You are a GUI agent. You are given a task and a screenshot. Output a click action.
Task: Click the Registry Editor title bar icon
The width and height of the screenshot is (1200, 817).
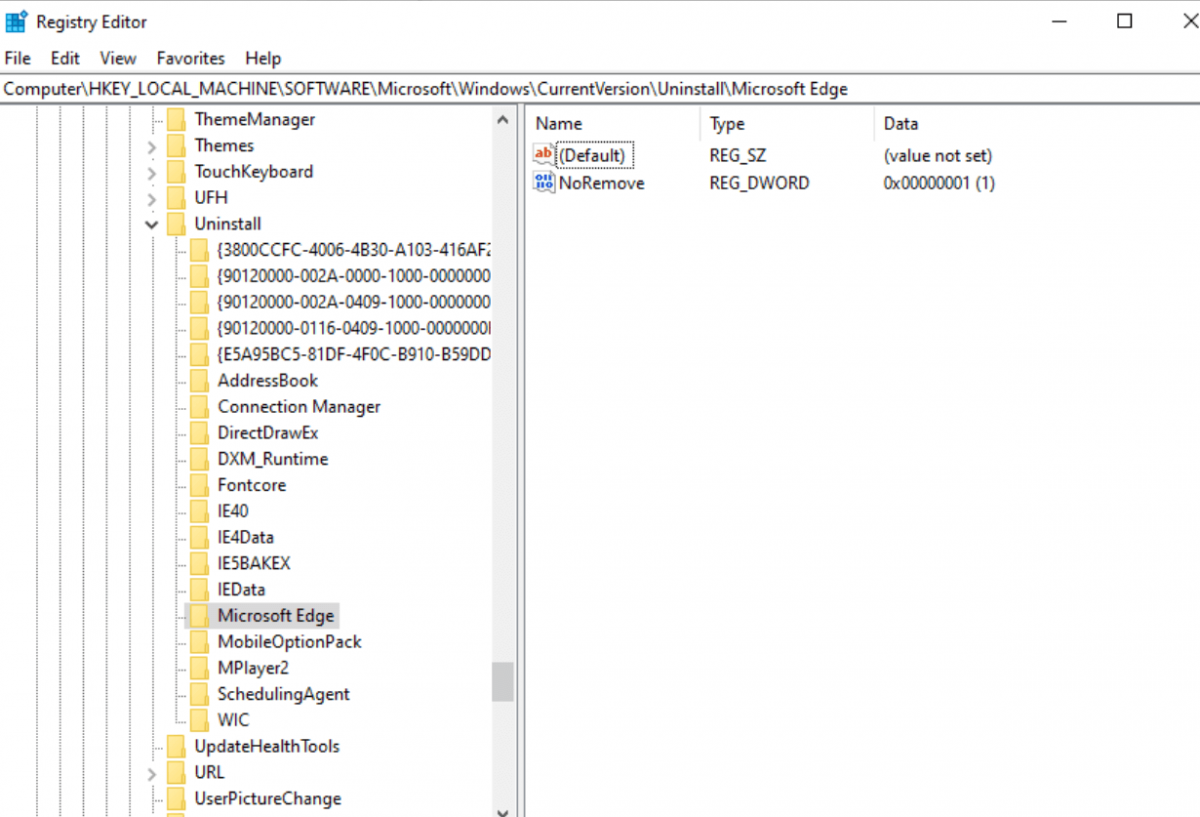[15, 20]
